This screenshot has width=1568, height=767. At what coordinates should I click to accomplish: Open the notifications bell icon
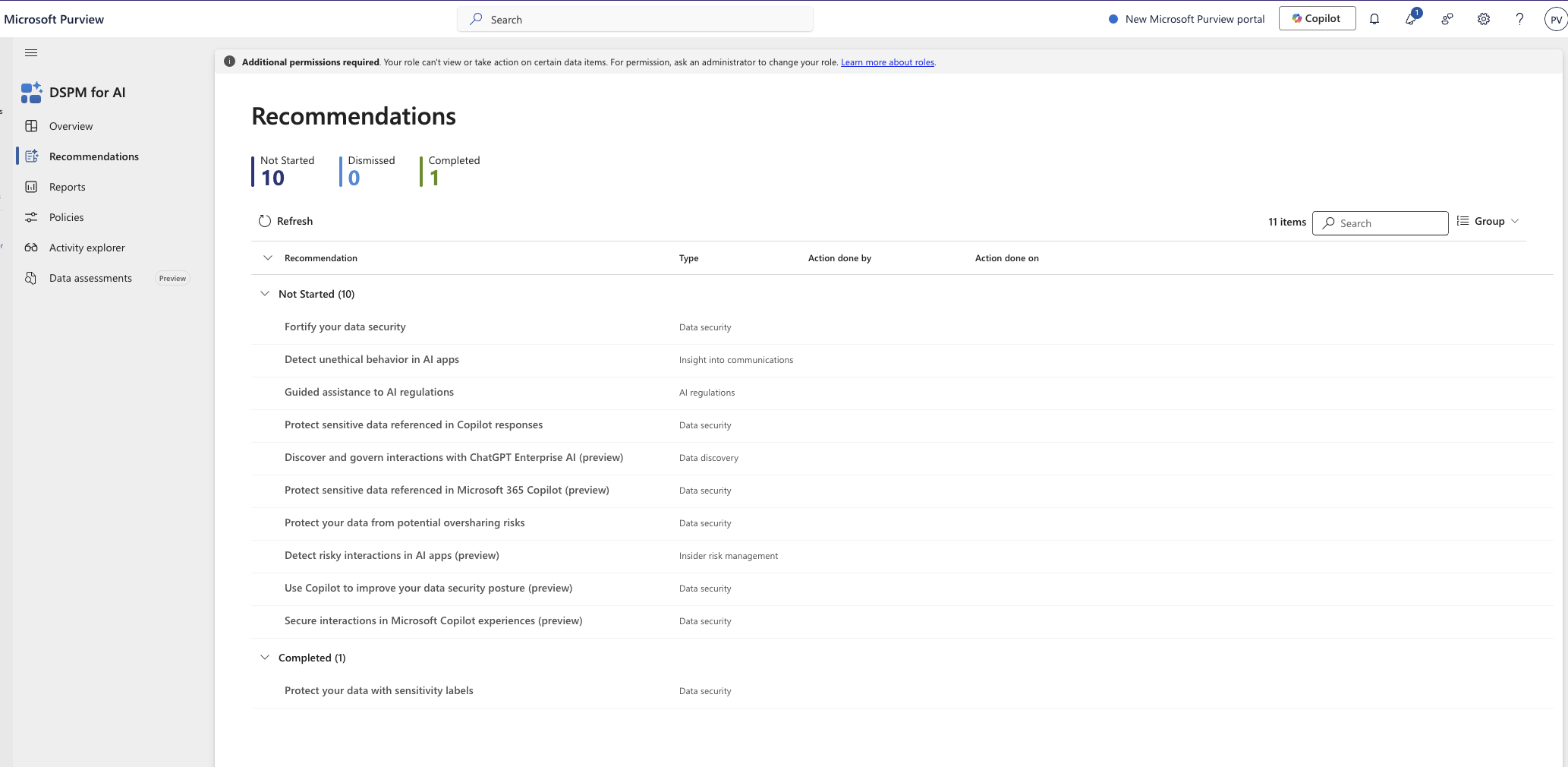1374,19
